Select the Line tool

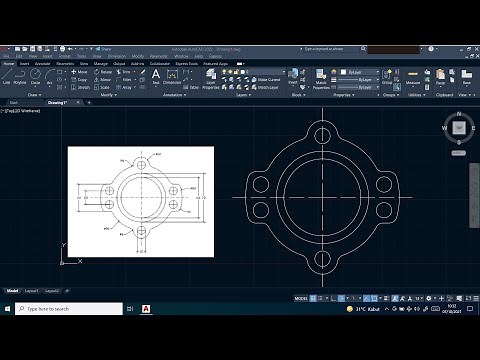click(x=6, y=77)
